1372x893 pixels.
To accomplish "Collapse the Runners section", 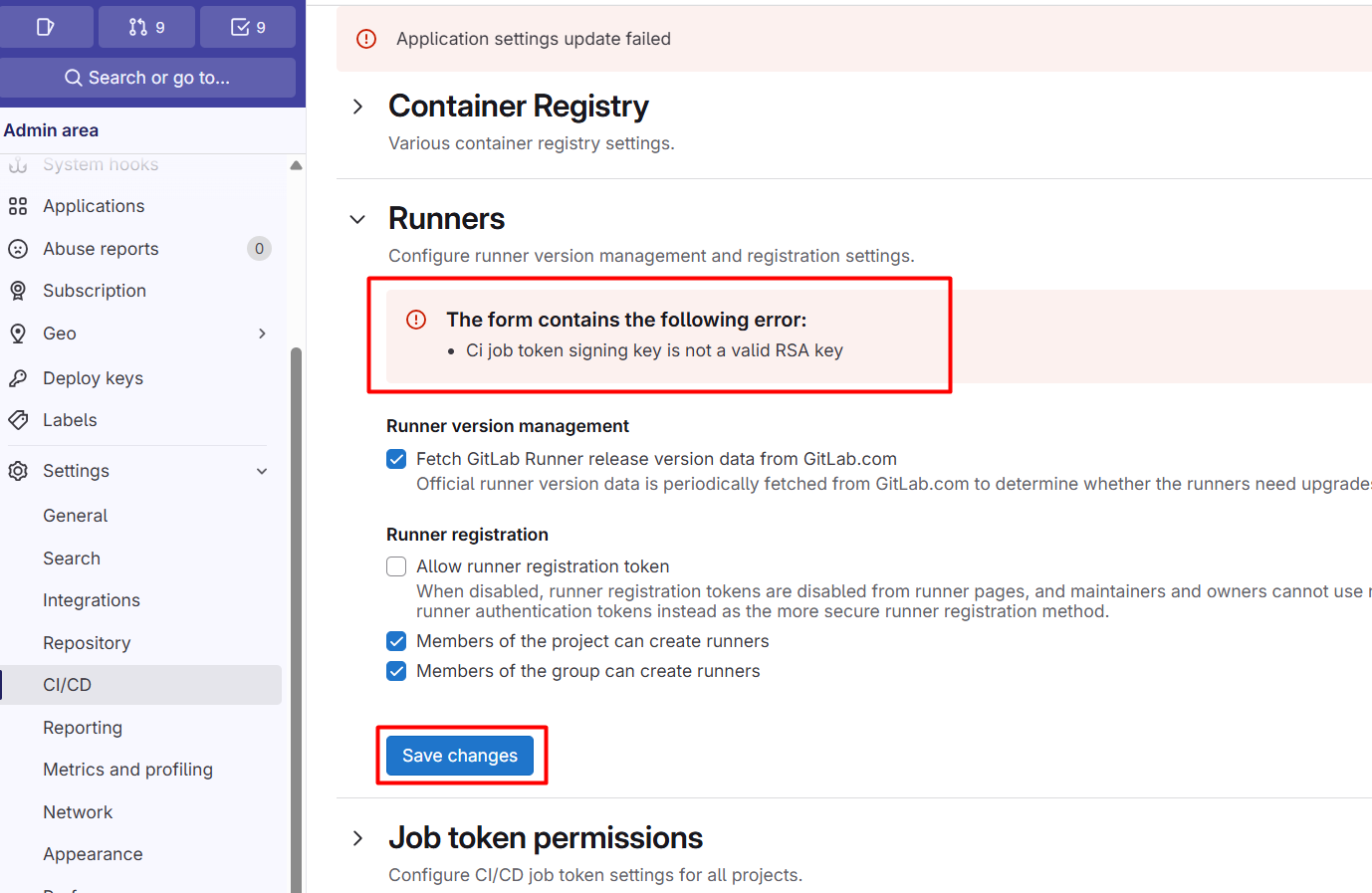I will coord(357,219).
